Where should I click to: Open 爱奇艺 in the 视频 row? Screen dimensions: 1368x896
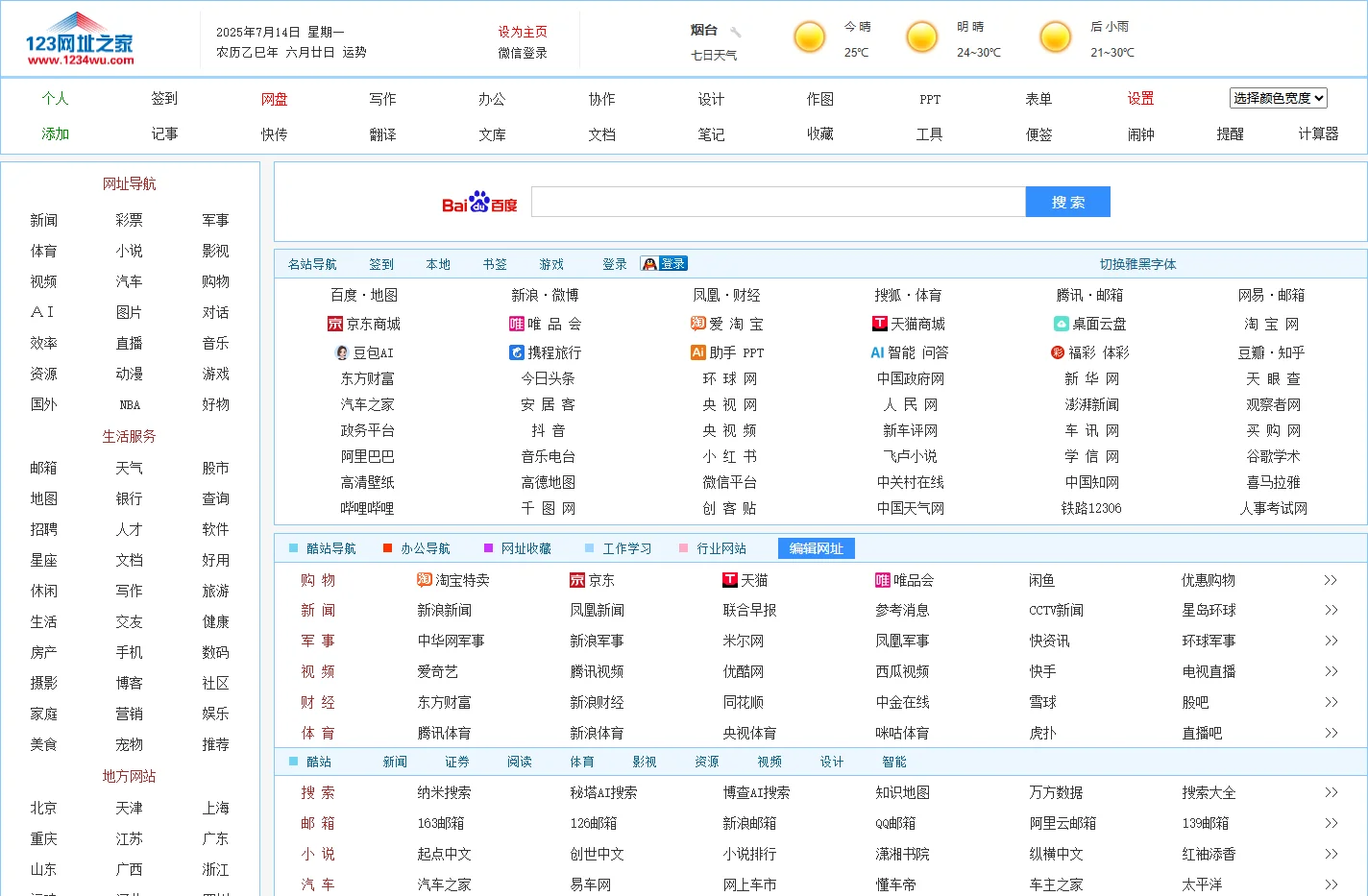point(437,671)
